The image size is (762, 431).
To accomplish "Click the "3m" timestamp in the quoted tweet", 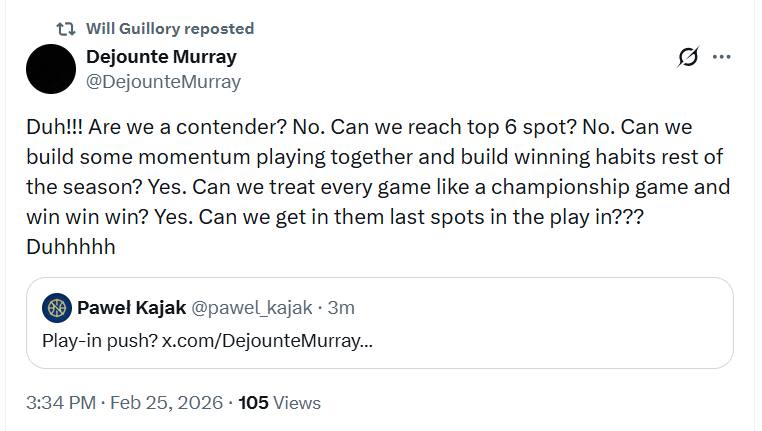I will 340,307.
